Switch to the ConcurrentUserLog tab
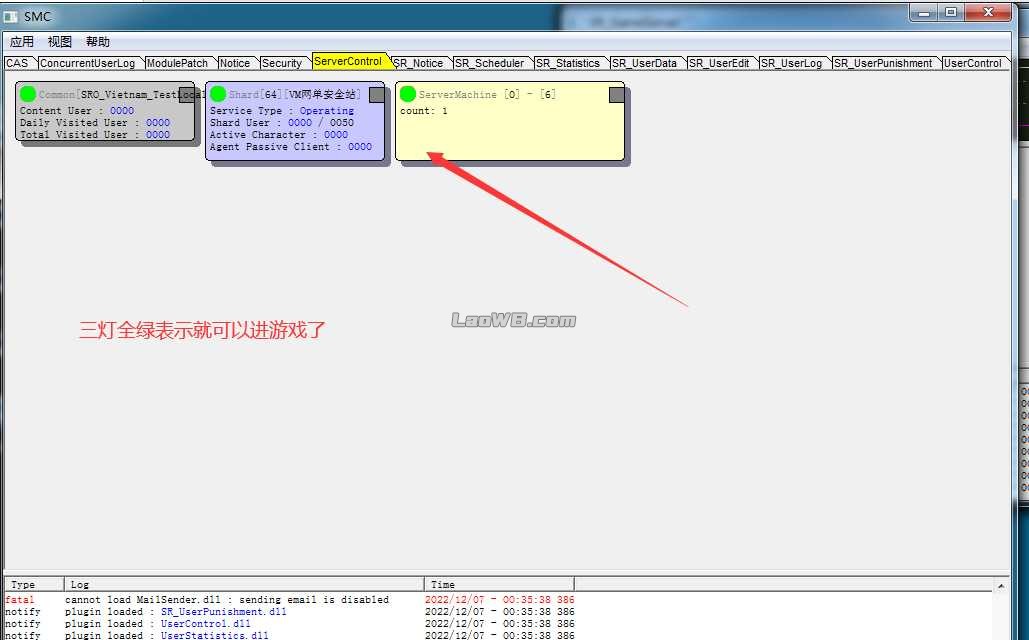1029x640 pixels. [87, 63]
